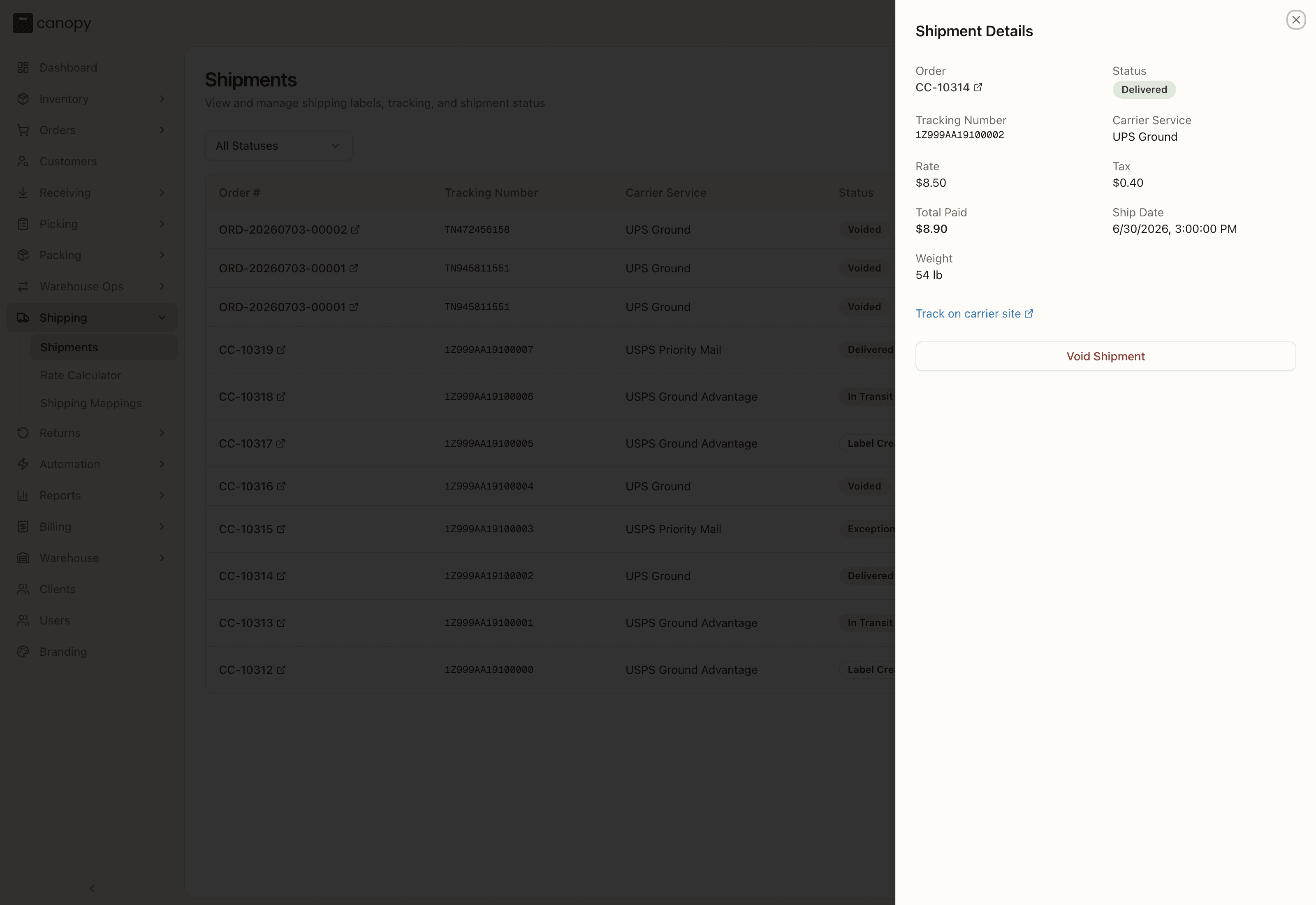This screenshot has height=905, width=1316.
Task: Click the Warehouse building icon
Action: point(23,558)
